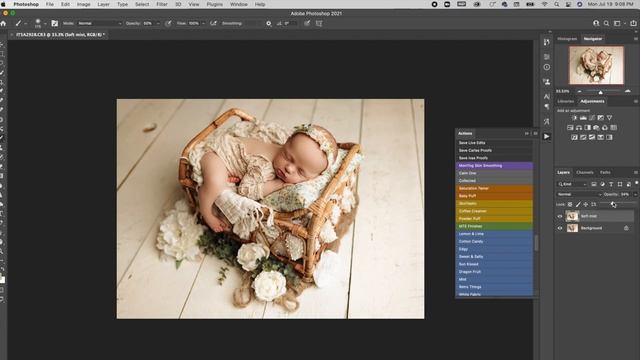Add a Black & White adjustment

point(587,128)
